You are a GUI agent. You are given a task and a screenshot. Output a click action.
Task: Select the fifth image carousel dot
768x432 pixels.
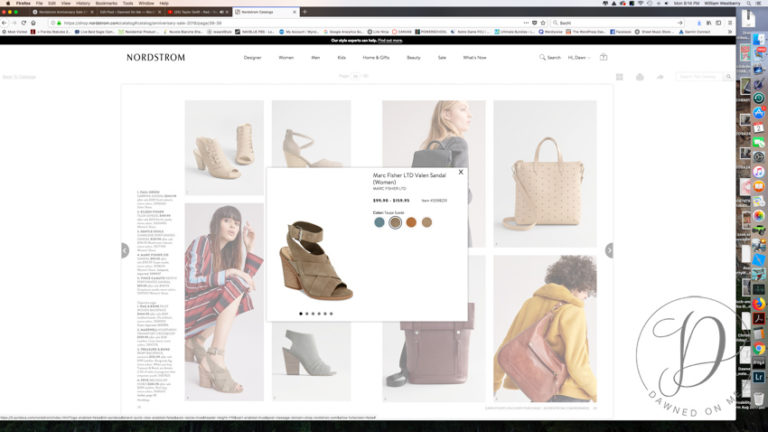325,313
